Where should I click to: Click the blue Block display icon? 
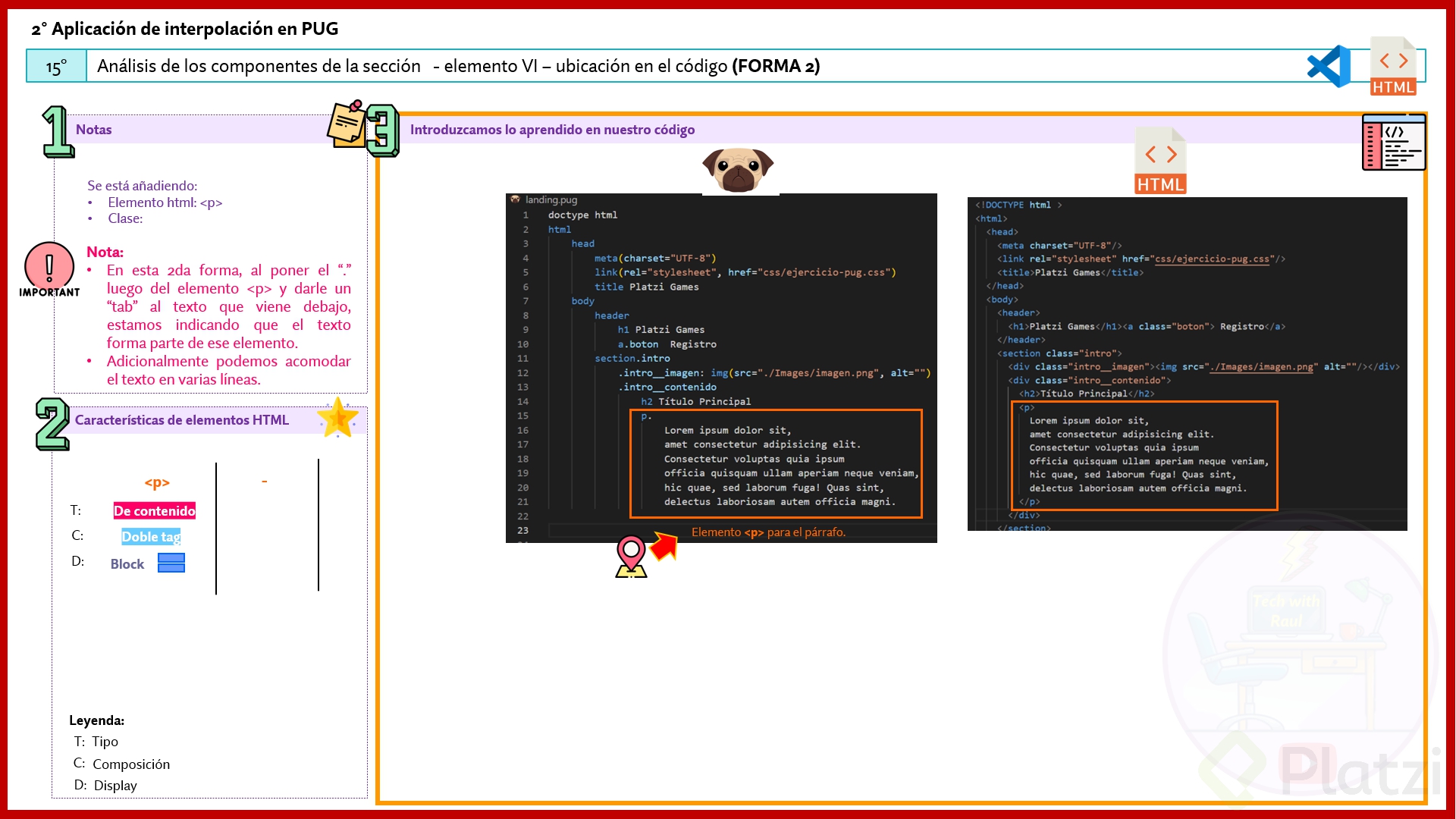coord(171,563)
